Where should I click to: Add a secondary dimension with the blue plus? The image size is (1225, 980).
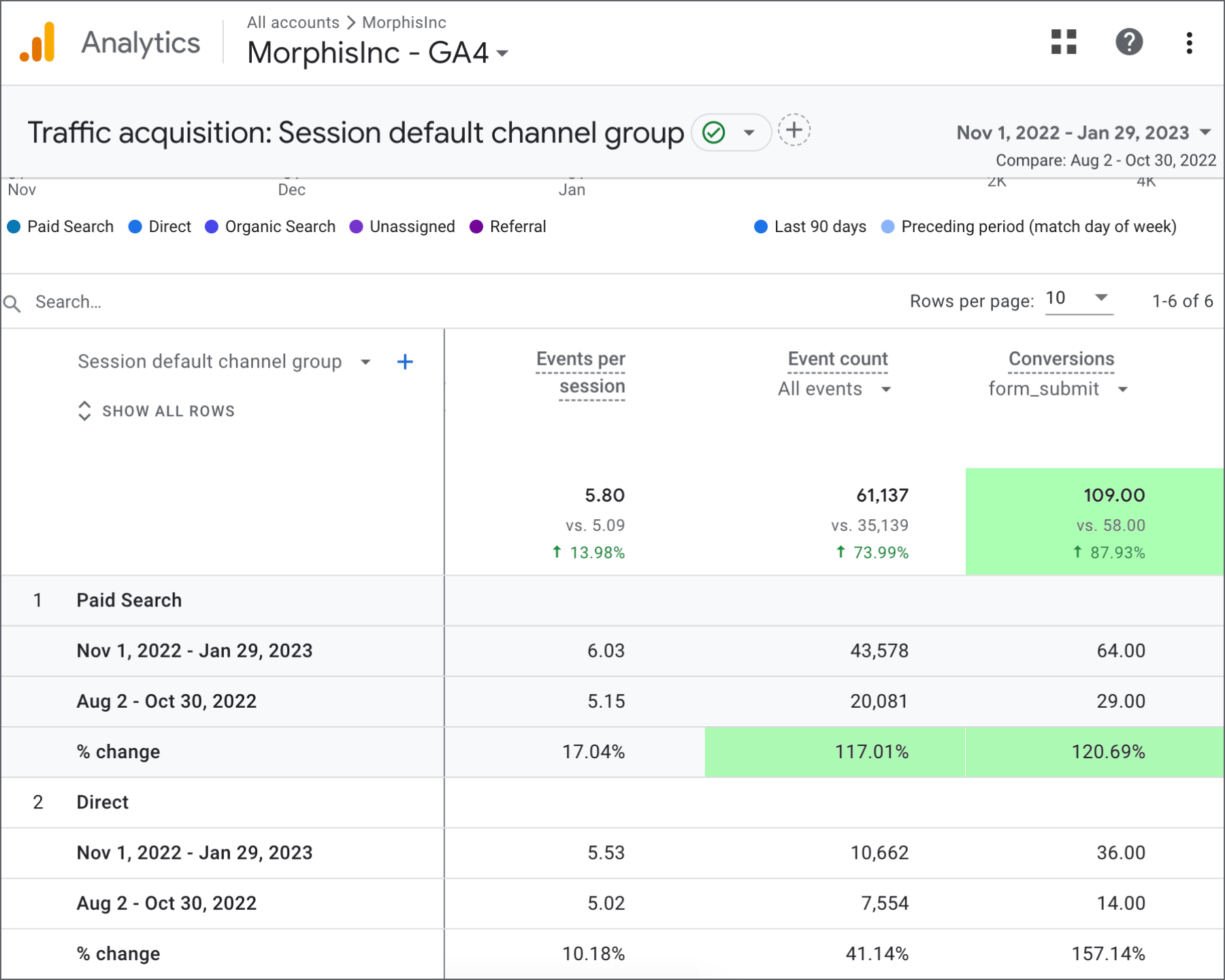[x=405, y=361]
